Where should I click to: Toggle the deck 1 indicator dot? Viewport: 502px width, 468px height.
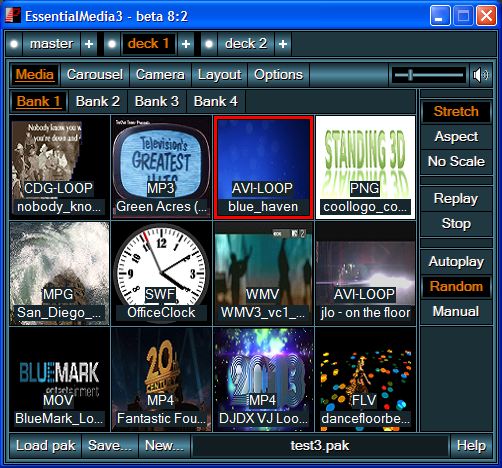112,44
